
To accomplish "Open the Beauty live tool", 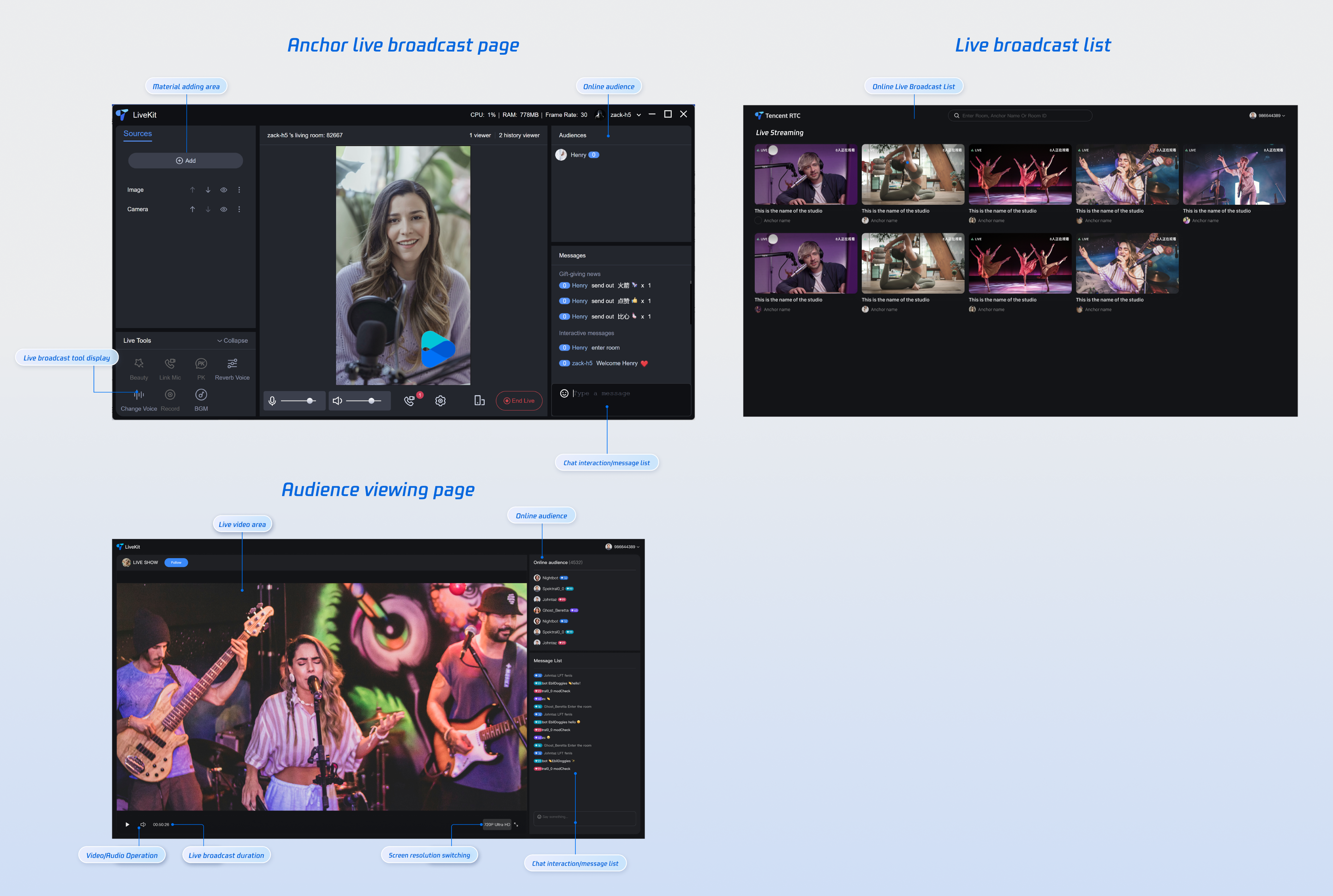I will (x=139, y=364).
